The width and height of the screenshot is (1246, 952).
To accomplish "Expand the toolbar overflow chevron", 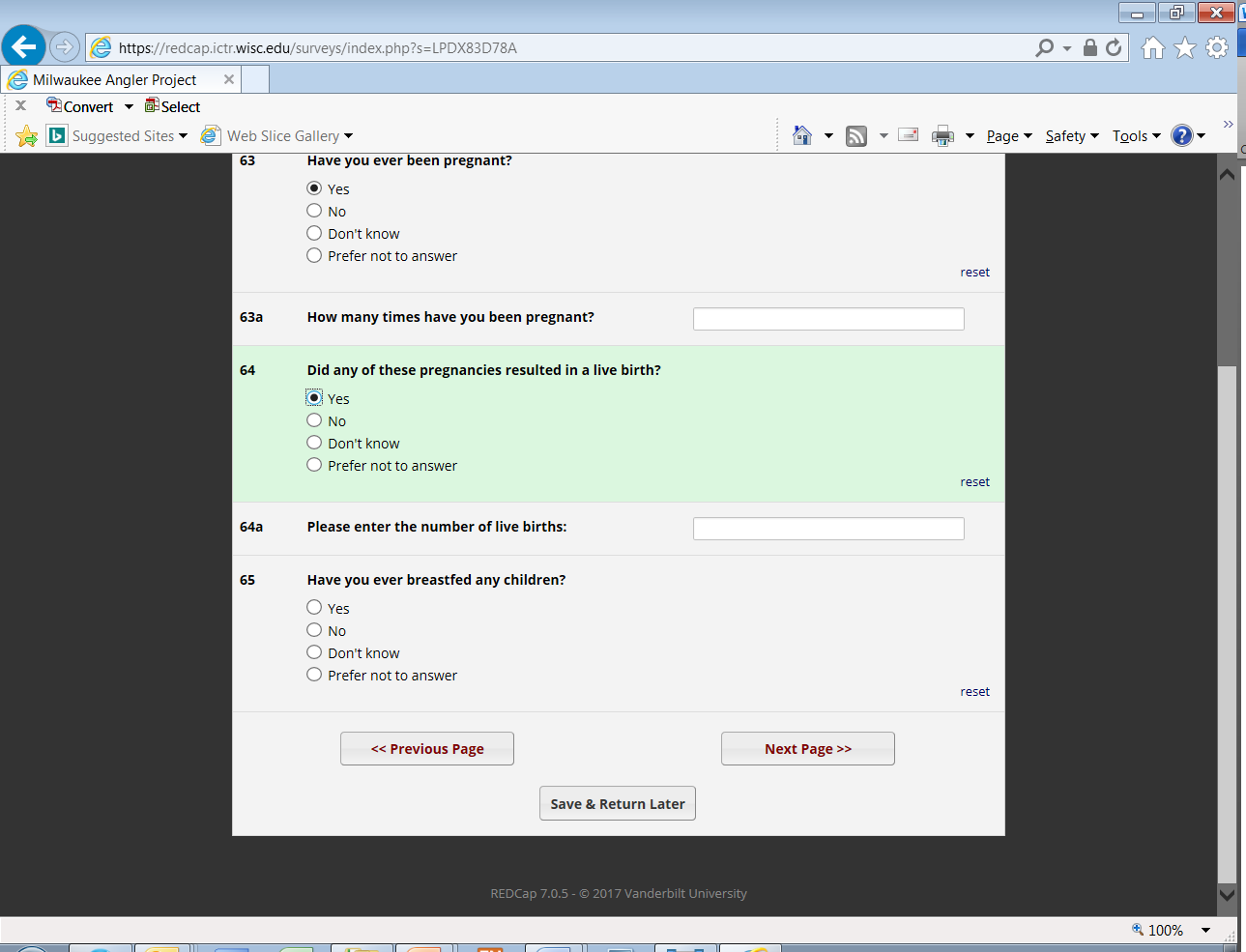I will [1228, 124].
